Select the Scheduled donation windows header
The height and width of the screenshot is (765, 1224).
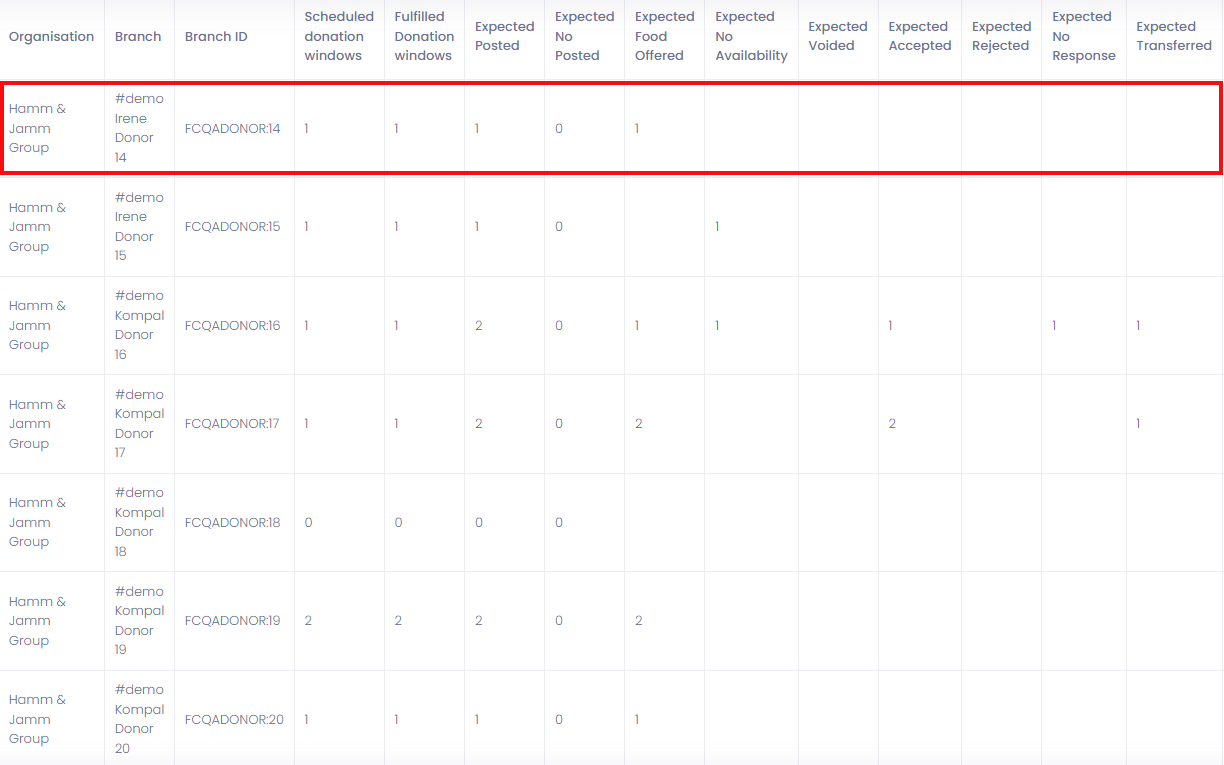tap(339, 36)
